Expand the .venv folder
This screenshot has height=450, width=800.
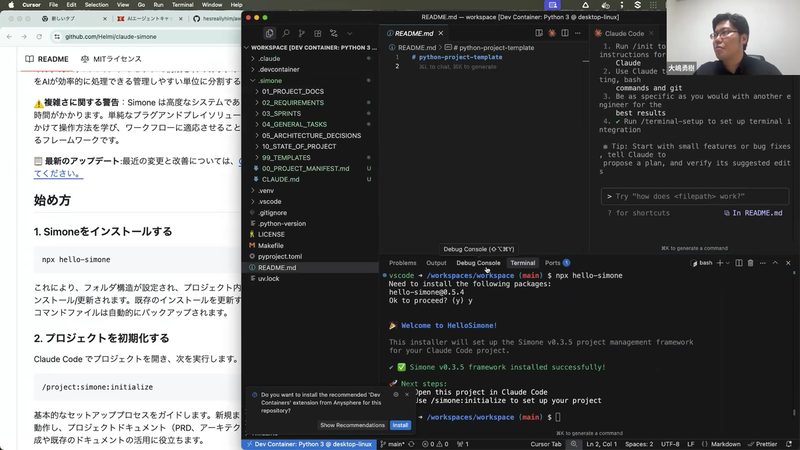311,191
